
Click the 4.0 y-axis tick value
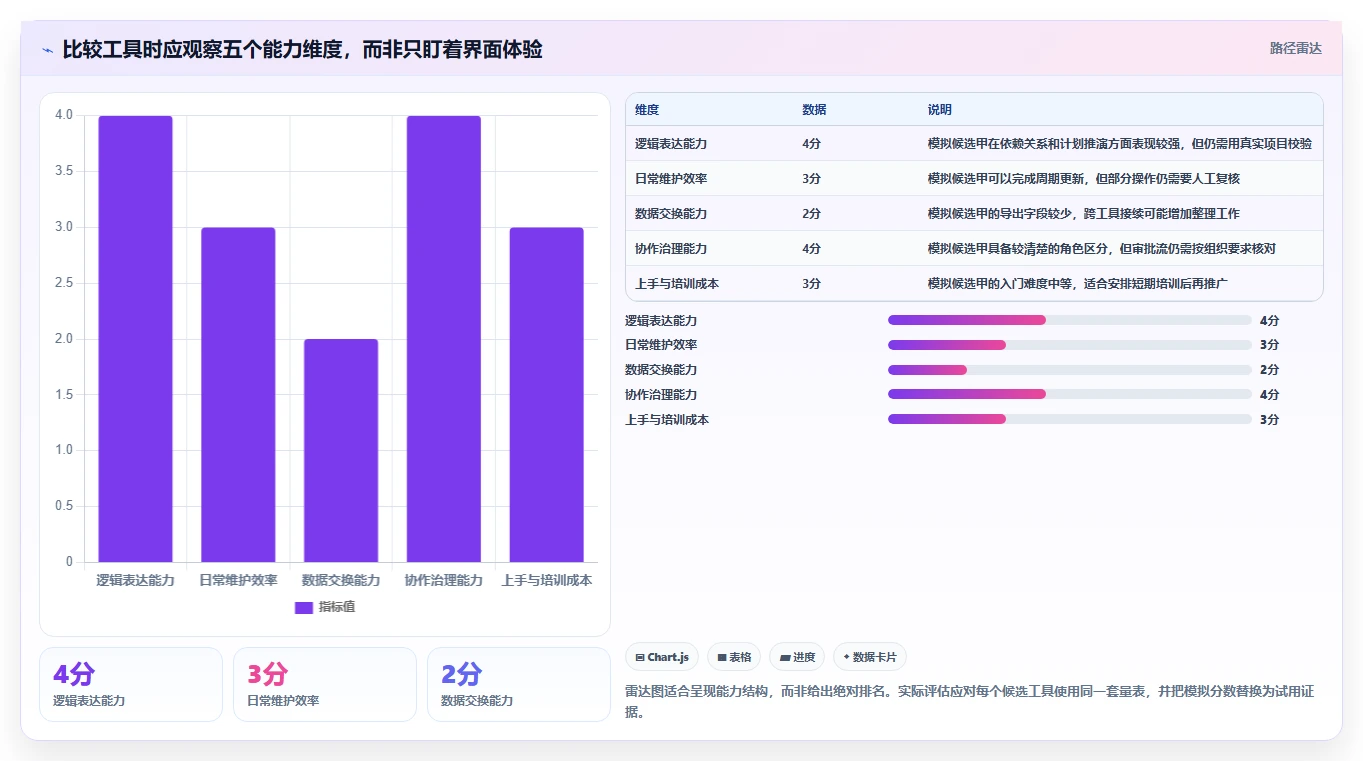click(x=64, y=115)
